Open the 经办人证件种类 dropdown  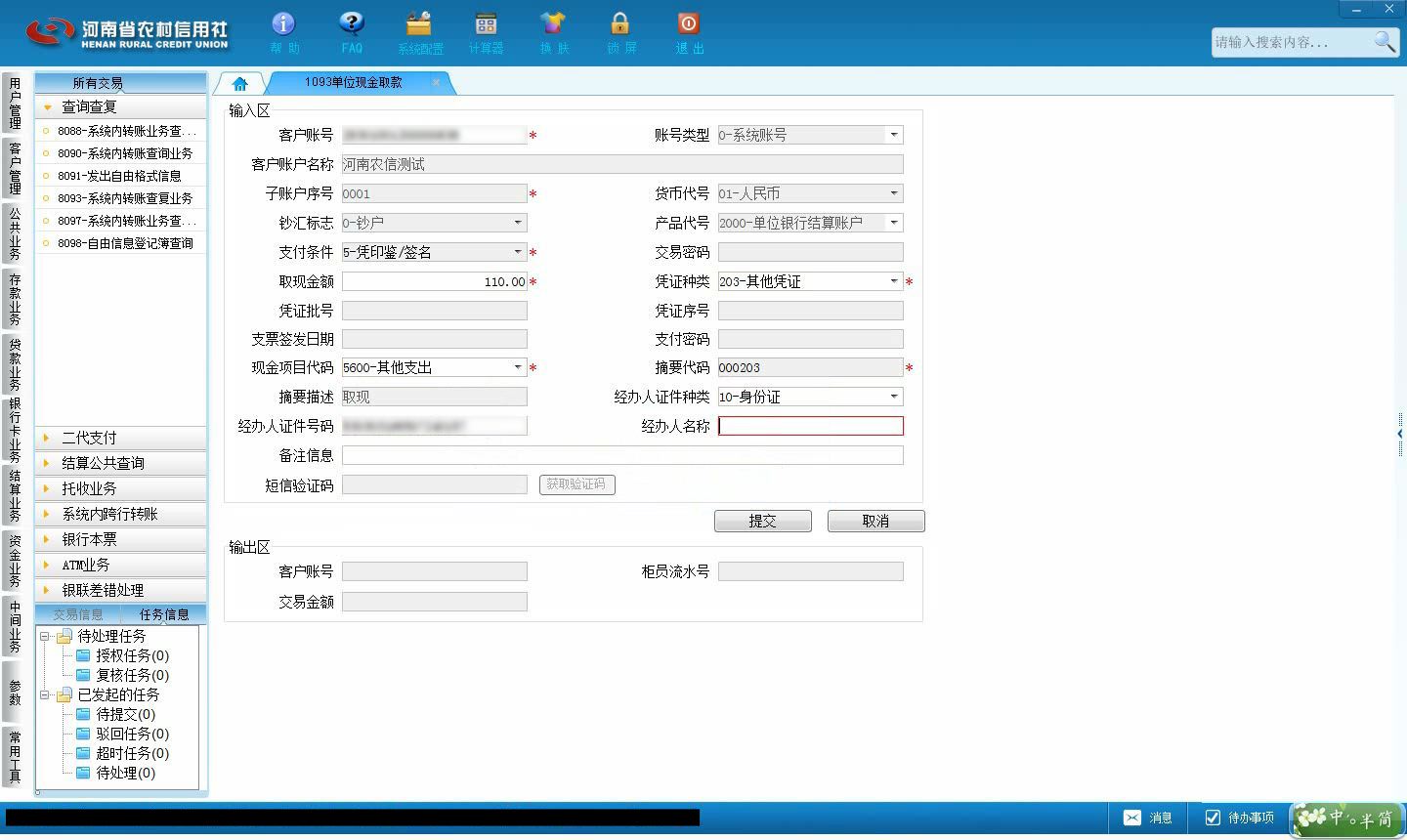pyautogui.click(x=893, y=397)
